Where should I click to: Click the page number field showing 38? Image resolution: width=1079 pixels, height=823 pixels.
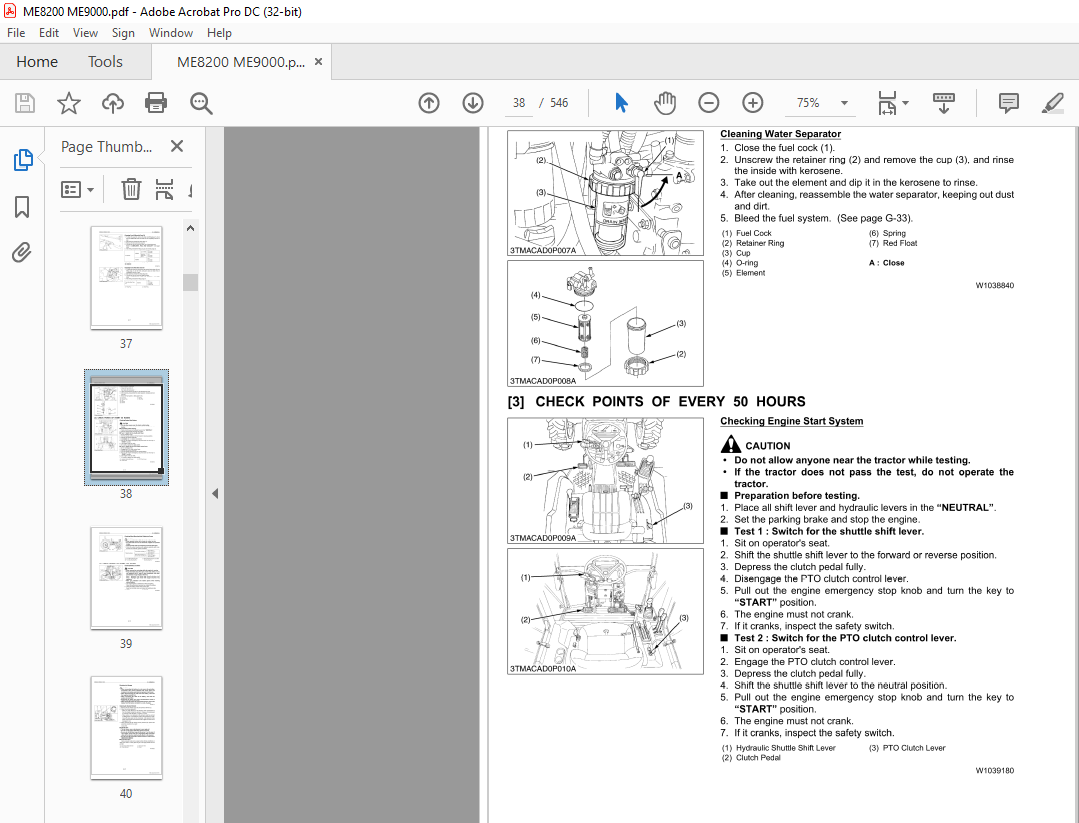click(x=519, y=103)
